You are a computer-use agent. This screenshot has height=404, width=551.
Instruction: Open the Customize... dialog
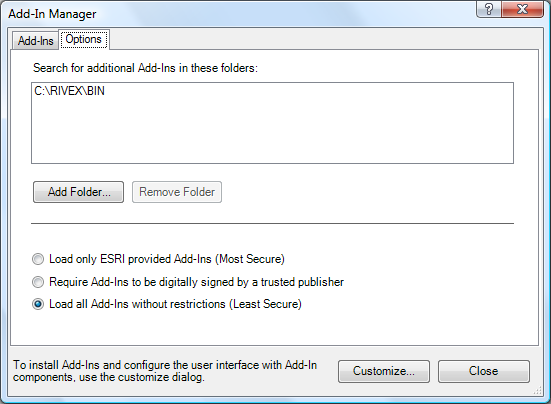(x=384, y=371)
